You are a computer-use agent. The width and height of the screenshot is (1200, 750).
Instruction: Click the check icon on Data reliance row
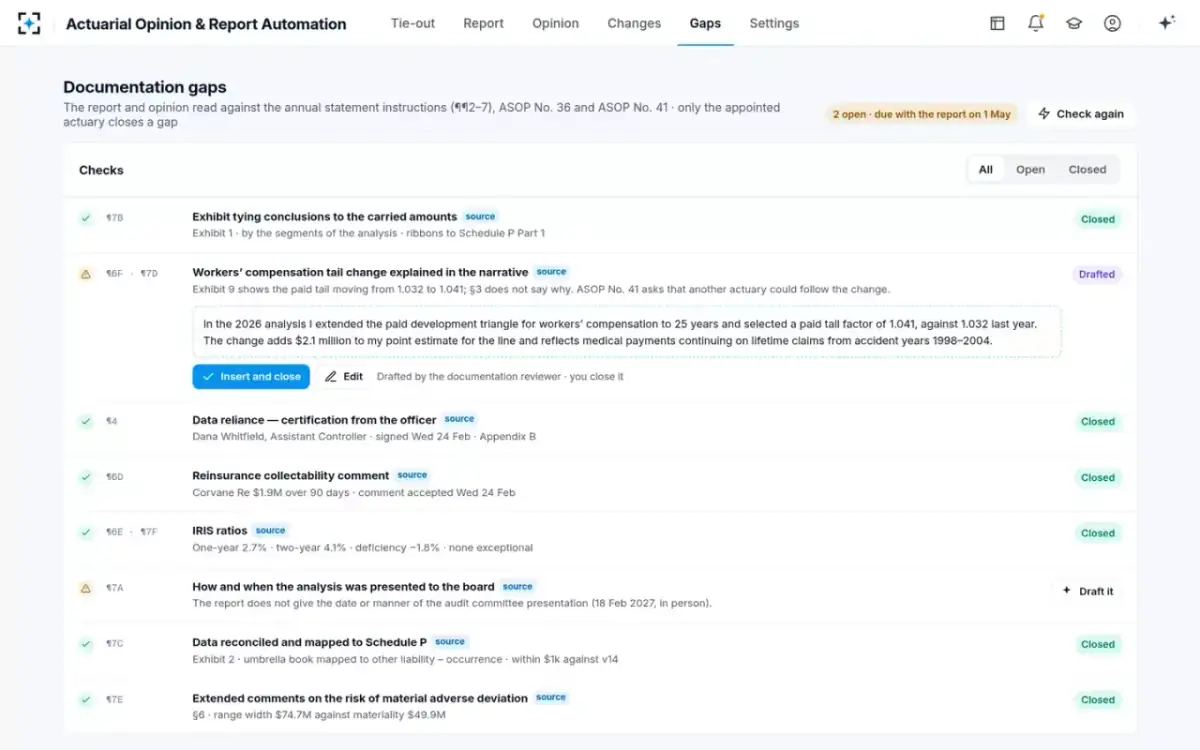coord(86,421)
